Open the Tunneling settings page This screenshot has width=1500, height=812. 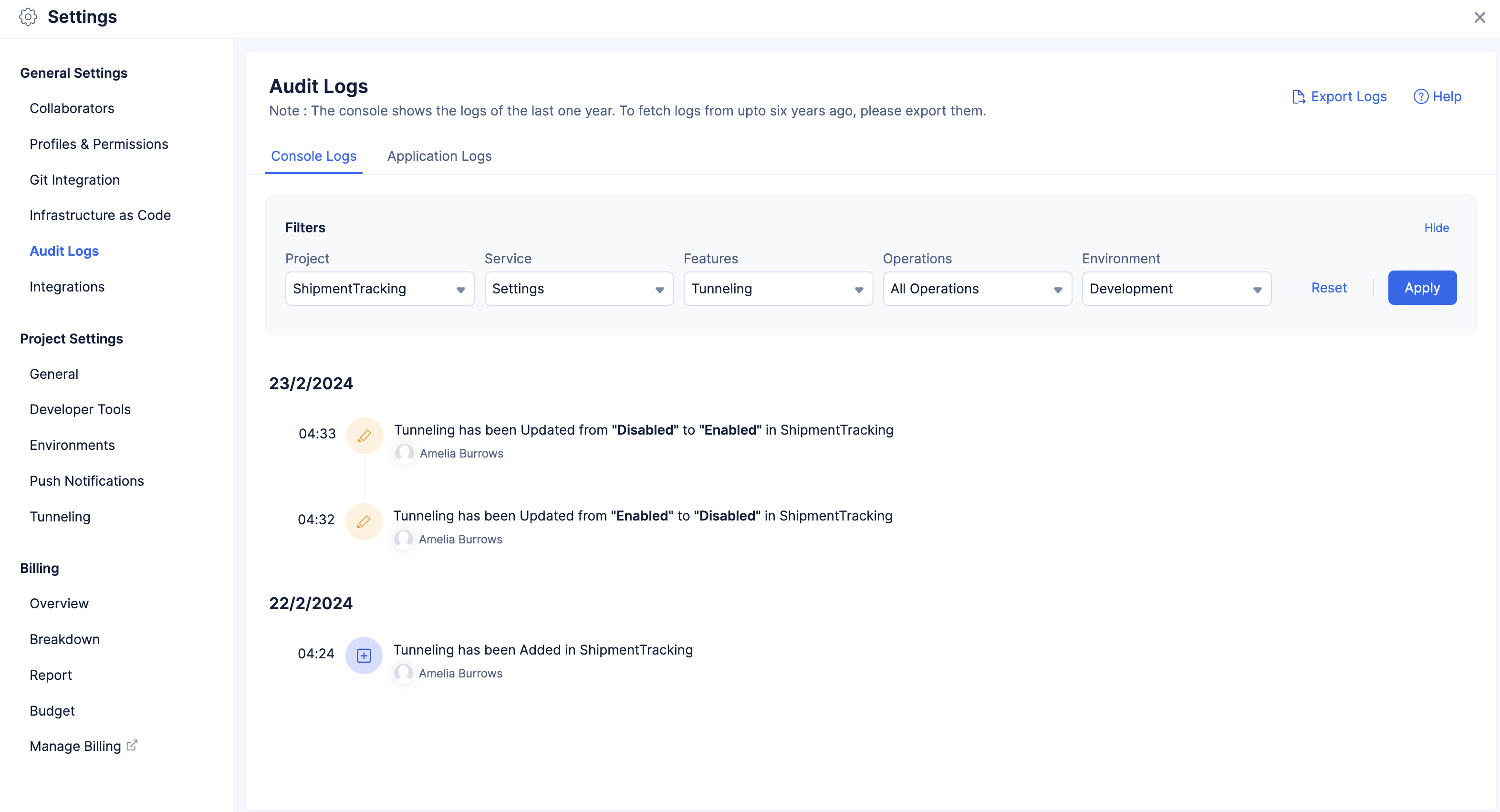coord(60,516)
